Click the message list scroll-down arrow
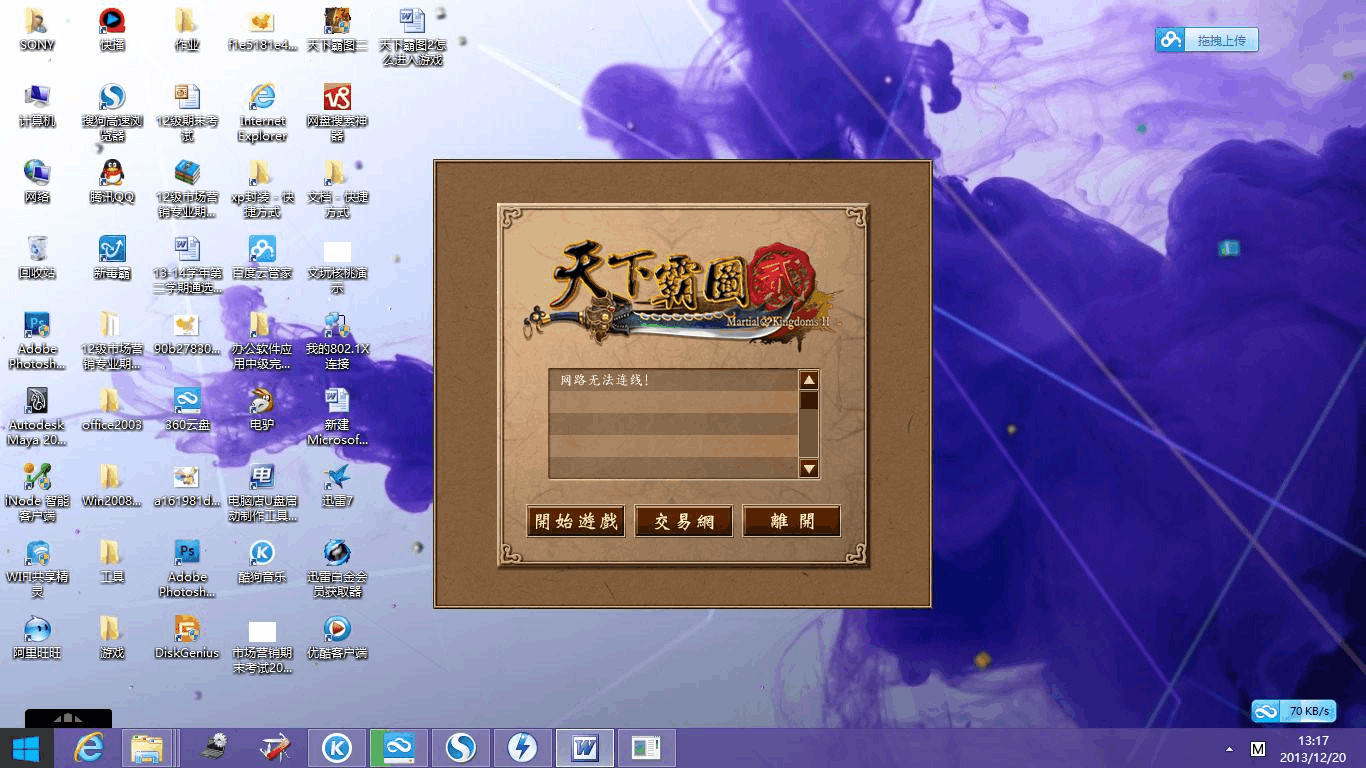 tap(809, 468)
